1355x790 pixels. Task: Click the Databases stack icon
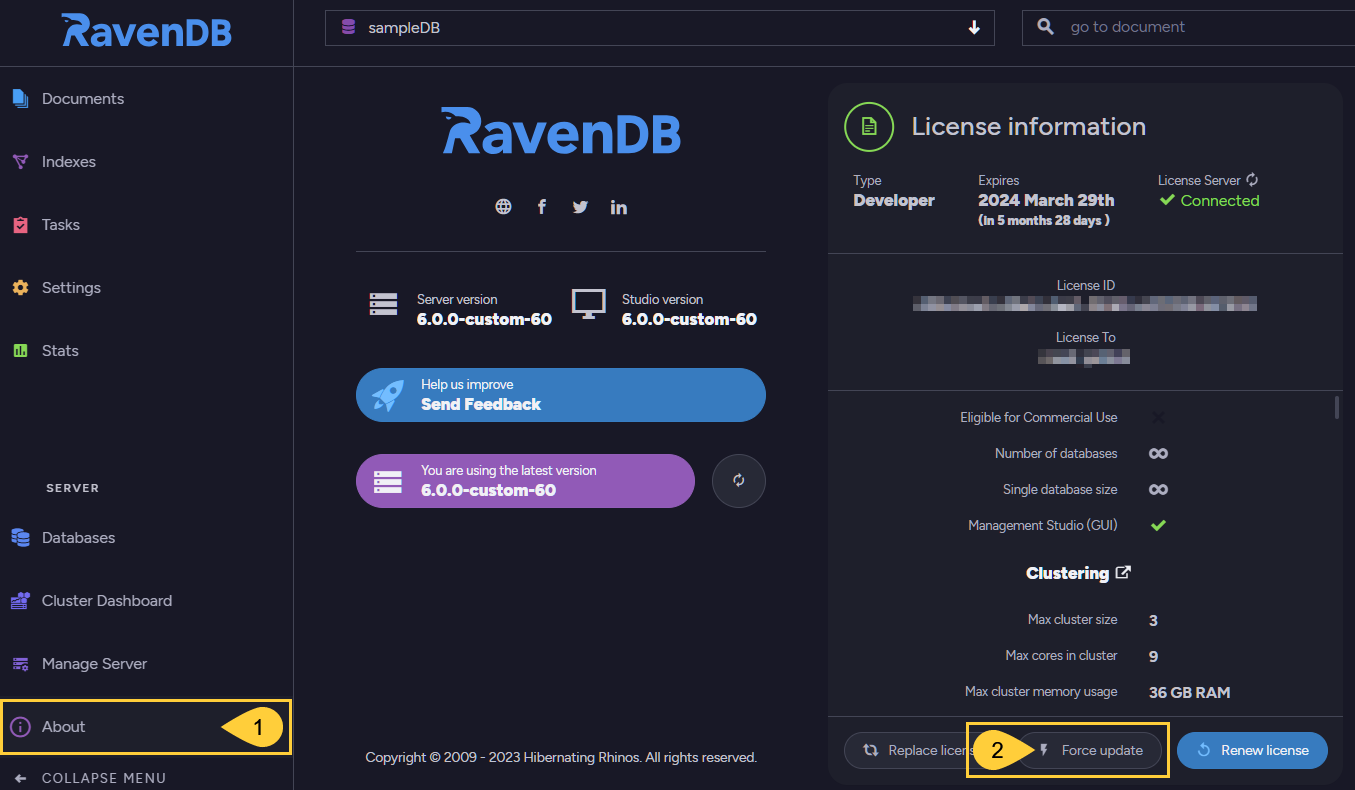tap(20, 538)
